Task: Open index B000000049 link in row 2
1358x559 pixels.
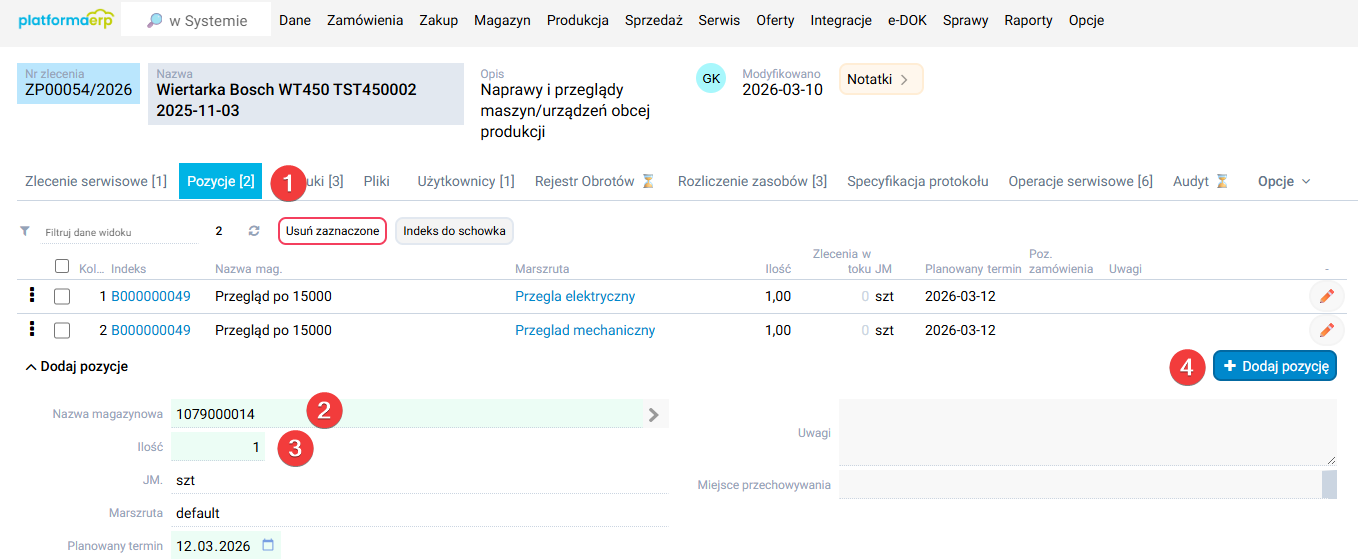Action: click(151, 330)
